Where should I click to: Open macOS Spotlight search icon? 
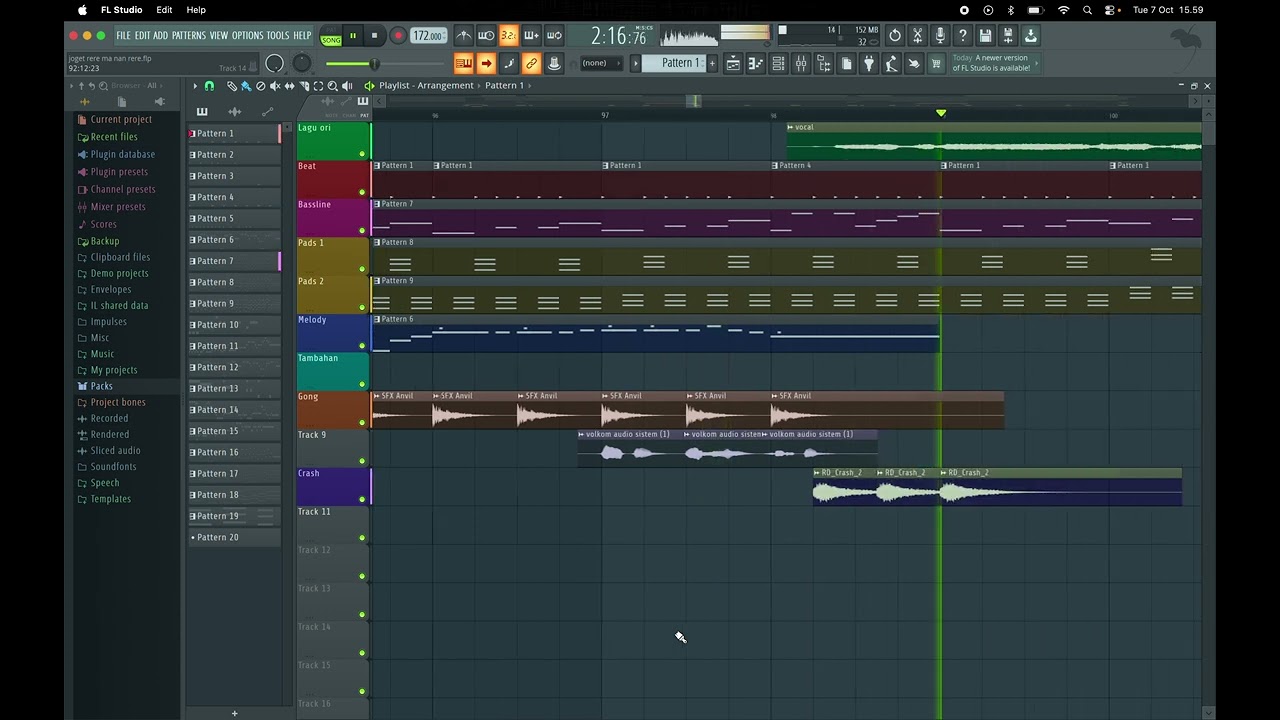tap(1087, 10)
